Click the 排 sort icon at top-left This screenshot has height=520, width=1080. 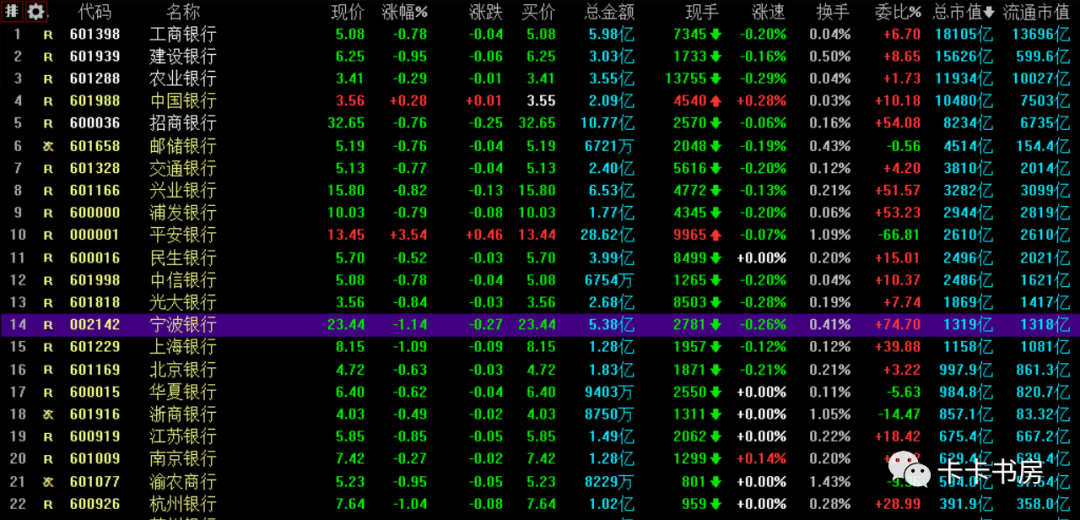point(12,12)
